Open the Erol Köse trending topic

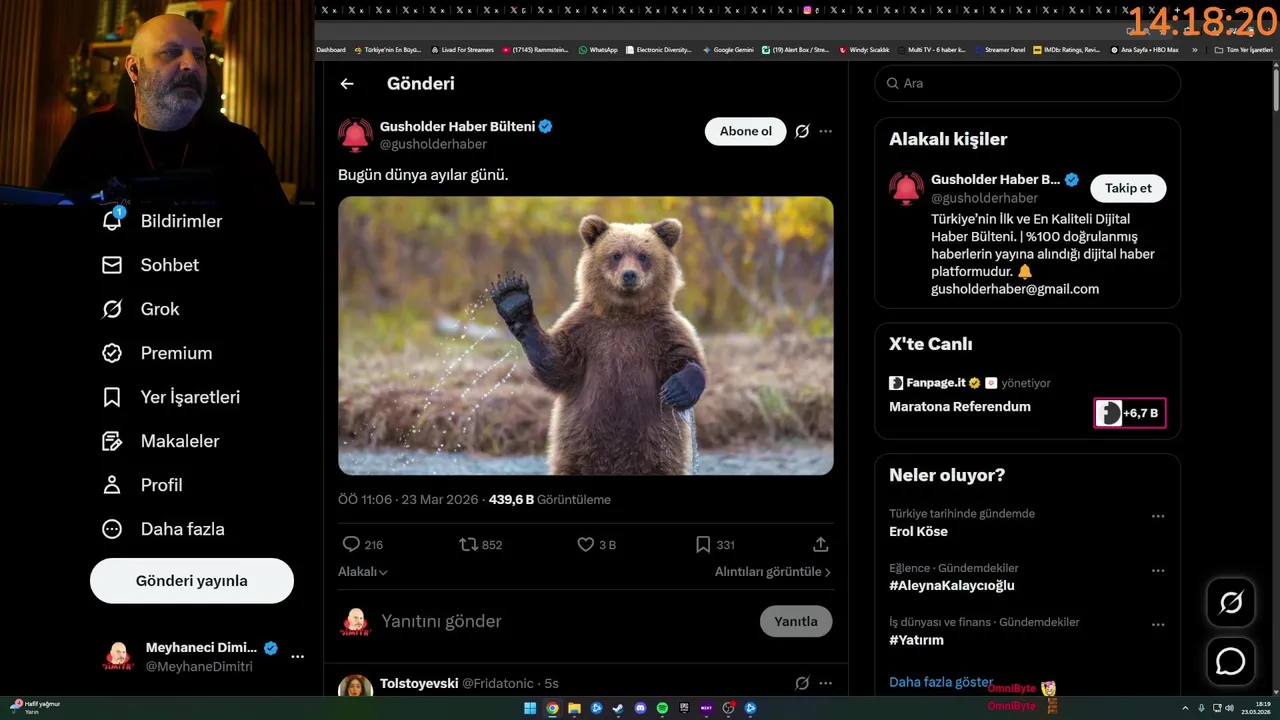(918, 531)
